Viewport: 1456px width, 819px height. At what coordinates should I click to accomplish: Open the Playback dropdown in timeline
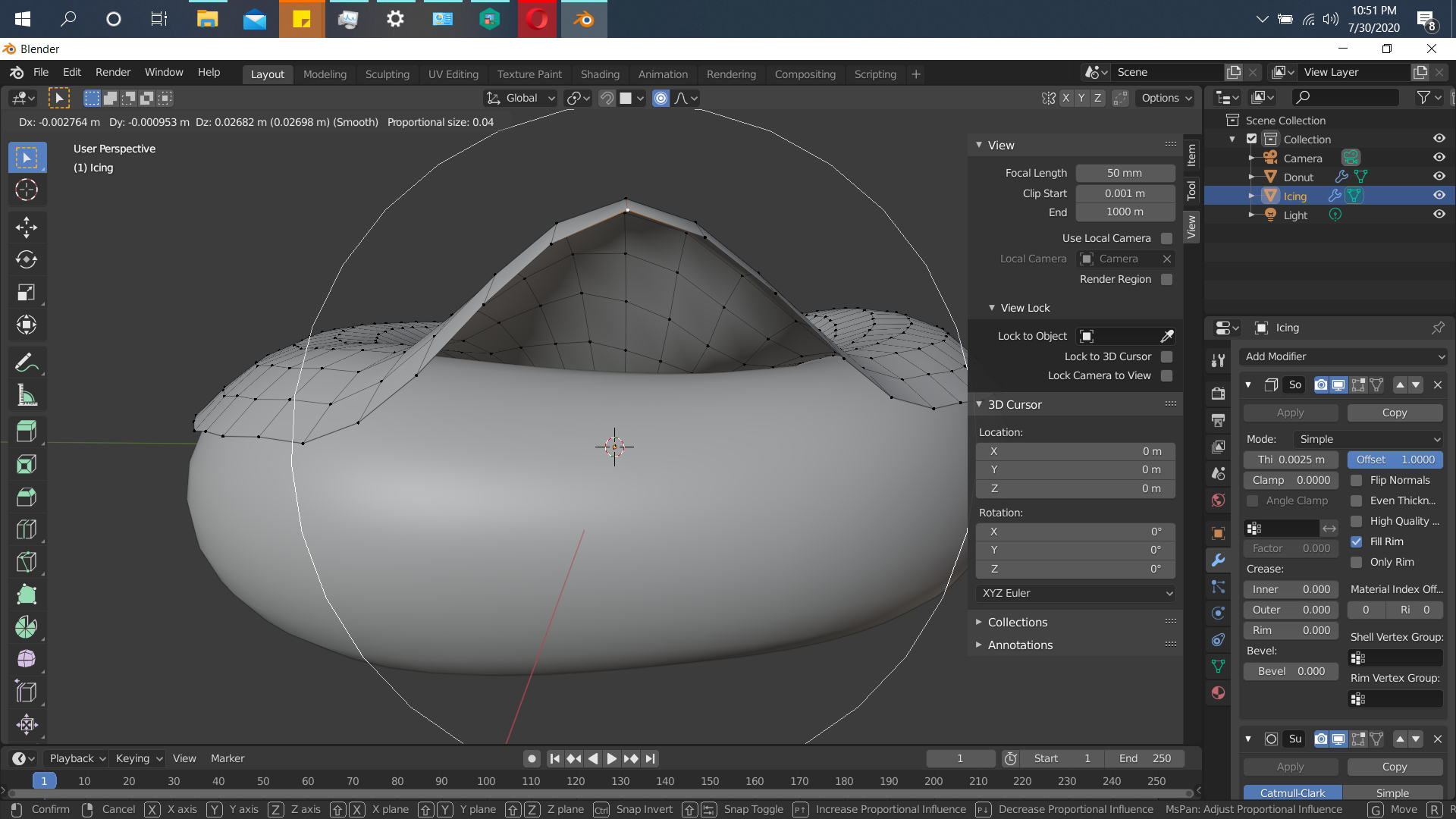77,758
